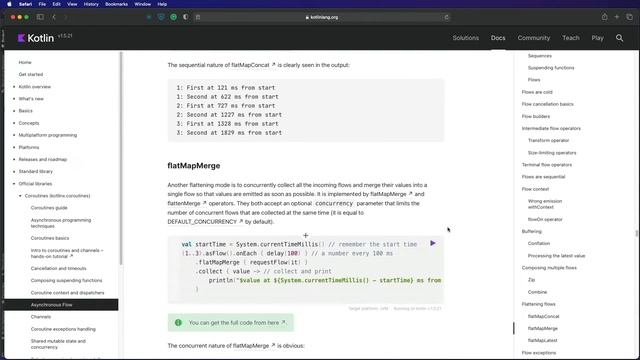
Task: Open the Safari menu
Action: (25, 4)
